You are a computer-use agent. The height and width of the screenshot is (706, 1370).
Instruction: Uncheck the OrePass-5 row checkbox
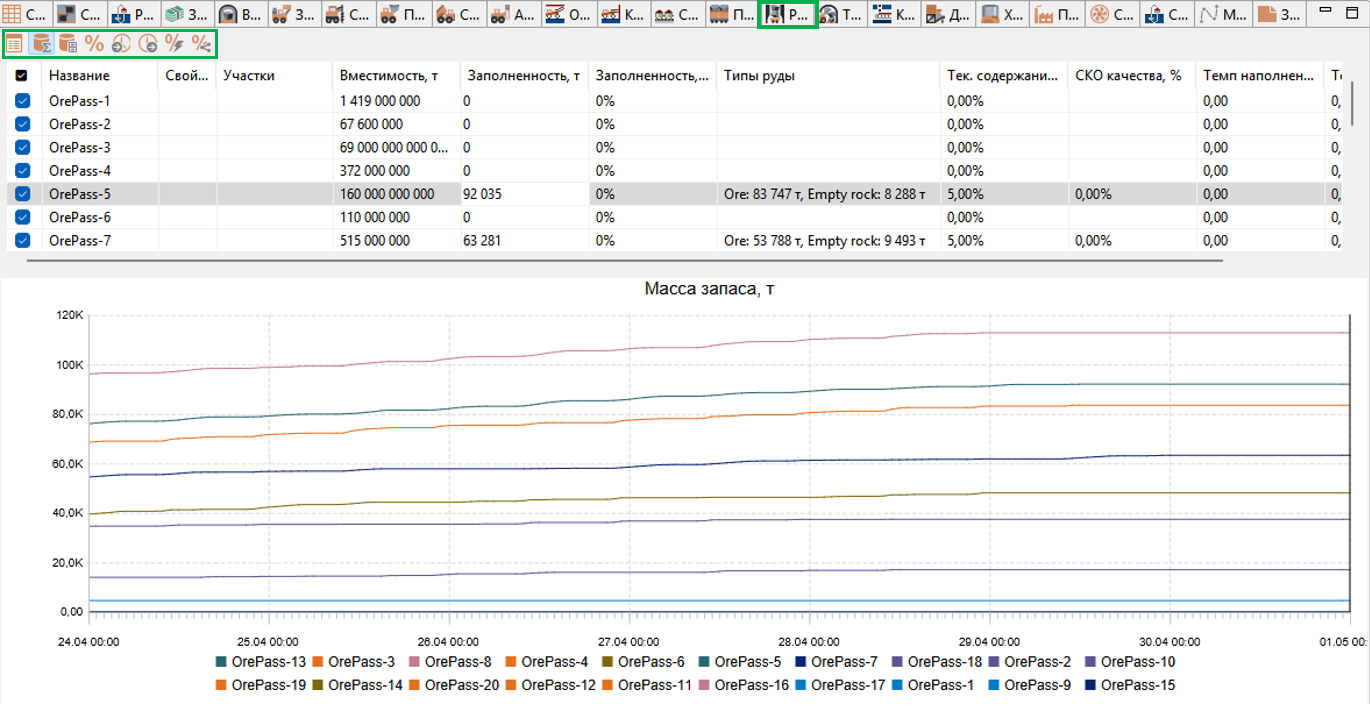point(23,194)
